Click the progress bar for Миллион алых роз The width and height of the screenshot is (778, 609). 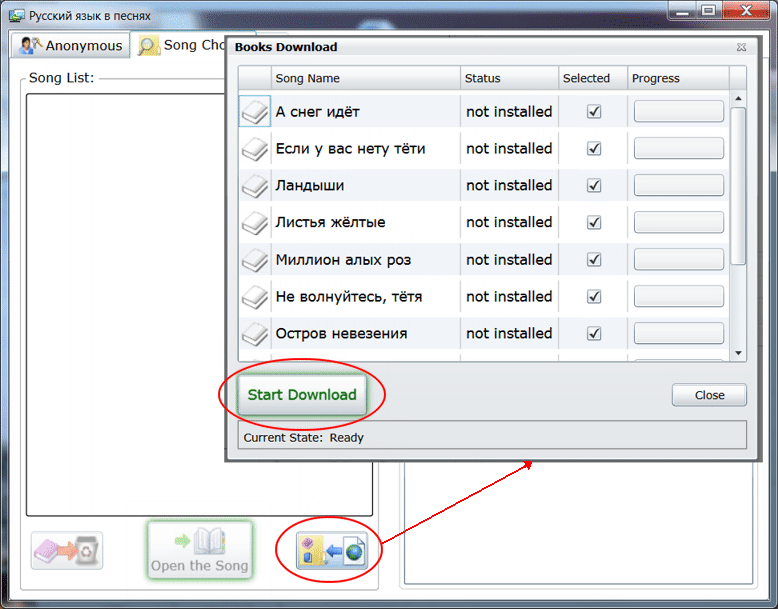tap(678, 260)
